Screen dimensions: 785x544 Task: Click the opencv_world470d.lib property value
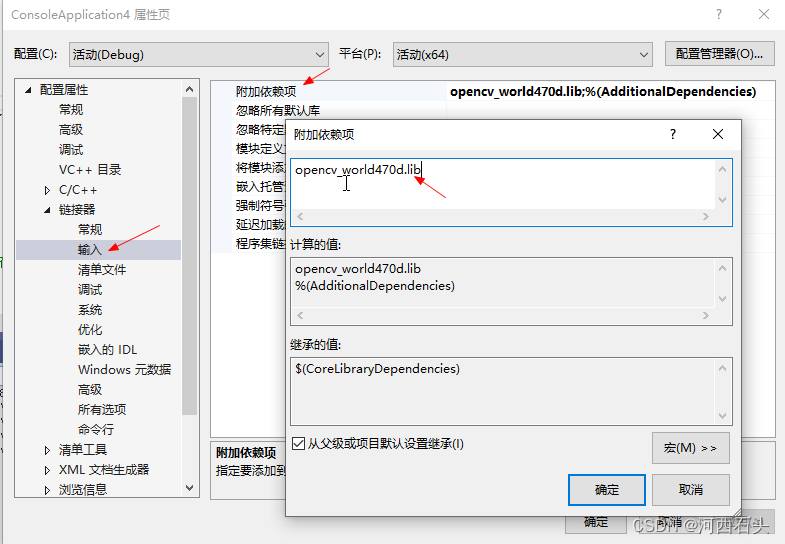click(x=603, y=92)
